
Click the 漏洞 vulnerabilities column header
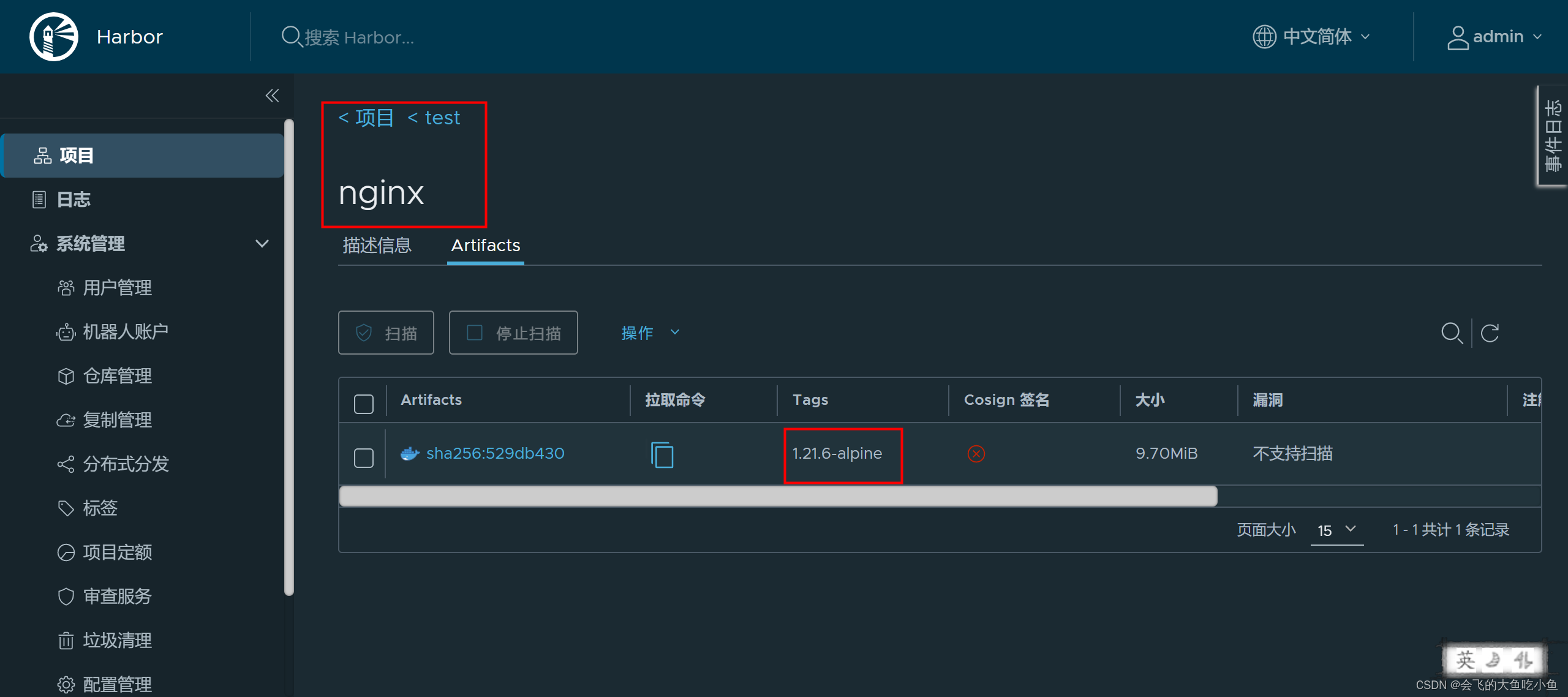[1268, 400]
